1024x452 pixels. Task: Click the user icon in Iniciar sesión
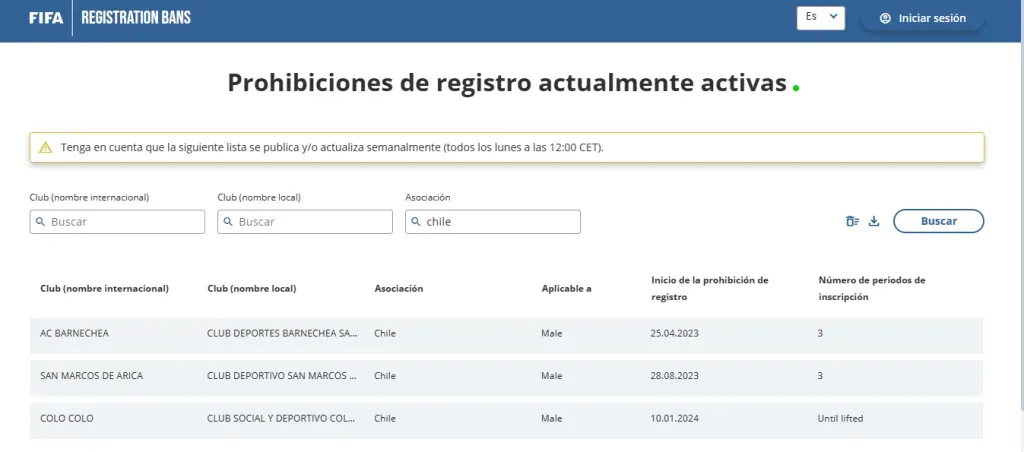click(x=886, y=18)
